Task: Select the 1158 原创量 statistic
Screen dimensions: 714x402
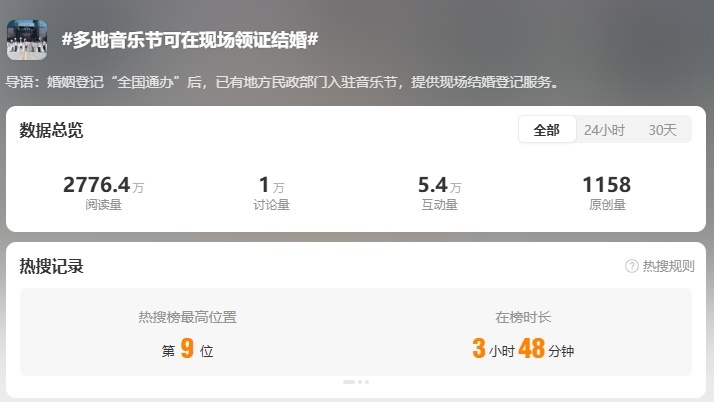Action: 607,193
